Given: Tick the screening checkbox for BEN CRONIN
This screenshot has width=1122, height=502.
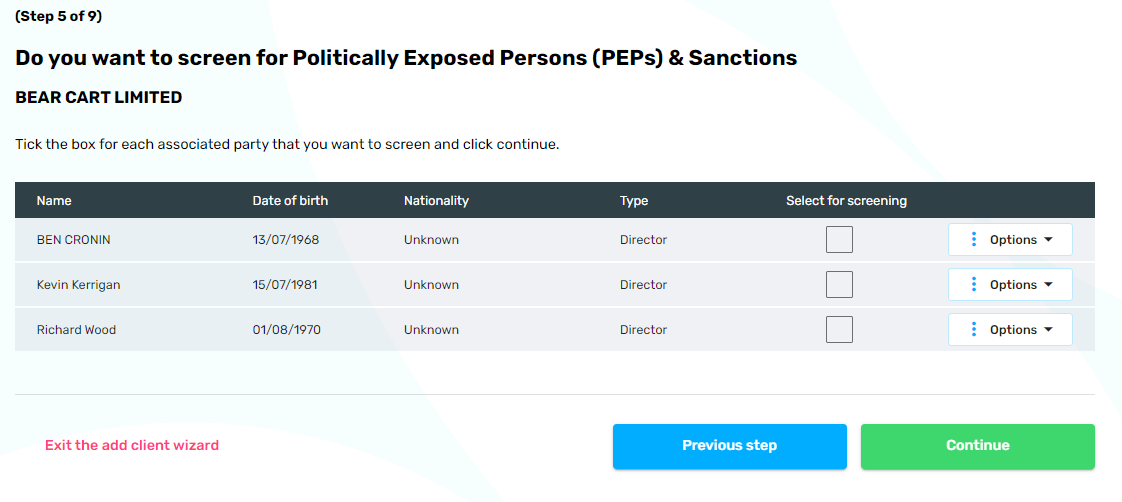Looking at the screenshot, I should (839, 240).
